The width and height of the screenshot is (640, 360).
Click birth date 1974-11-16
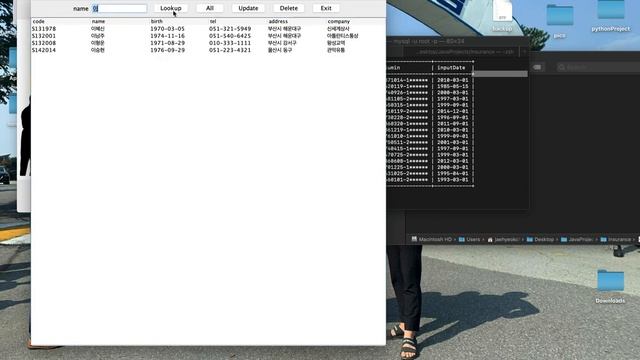167,36
